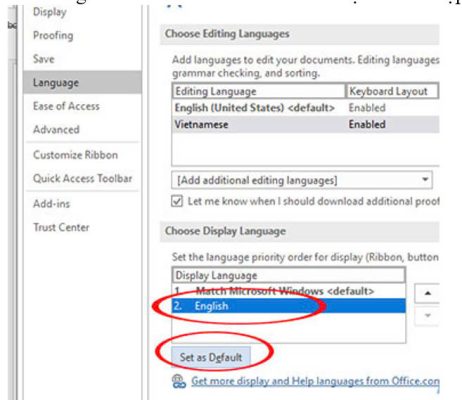Viewport: 462px width, 400px height.
Task: Open the Add-ins category
Action: pos(52,204)
